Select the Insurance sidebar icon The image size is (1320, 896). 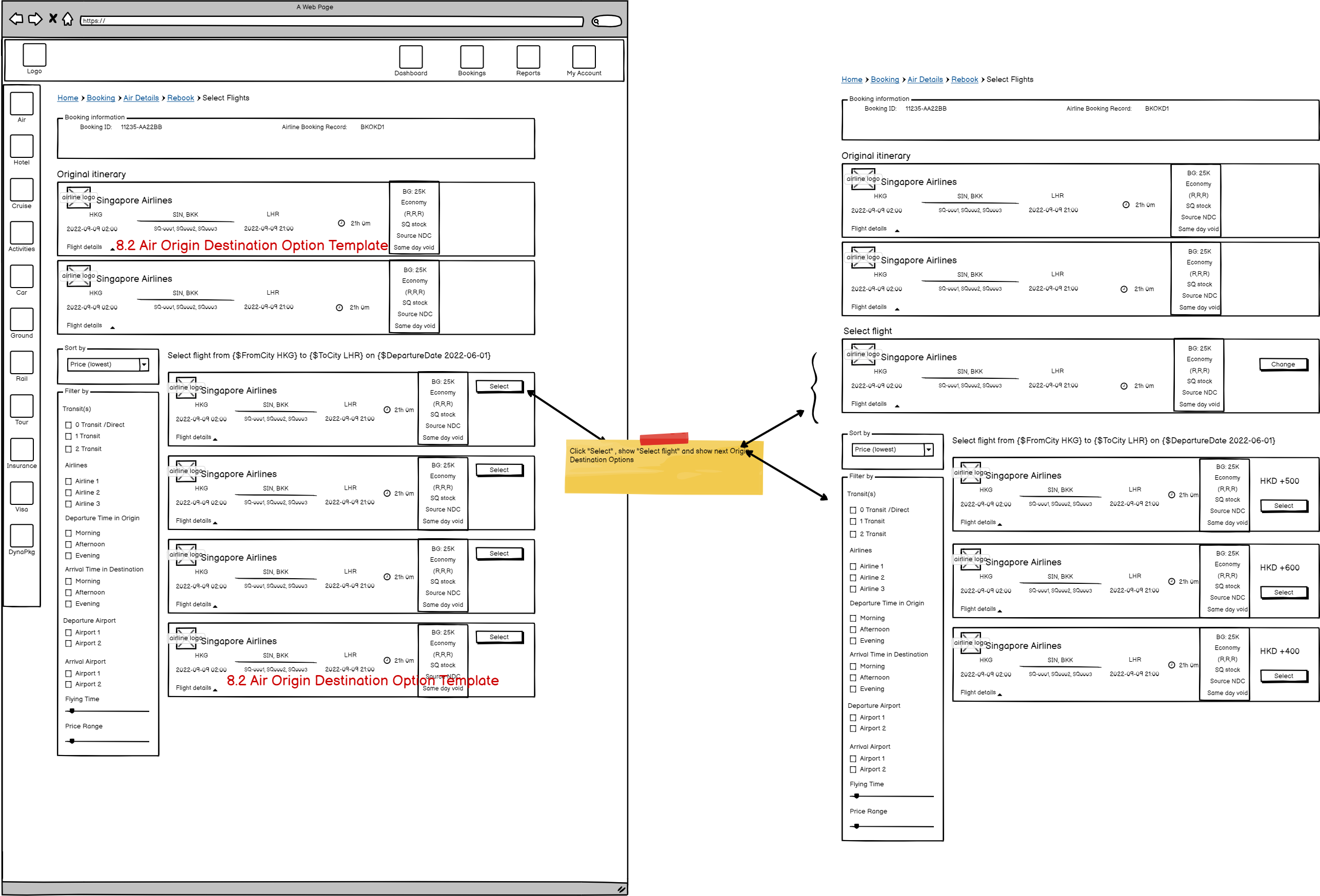22,450
